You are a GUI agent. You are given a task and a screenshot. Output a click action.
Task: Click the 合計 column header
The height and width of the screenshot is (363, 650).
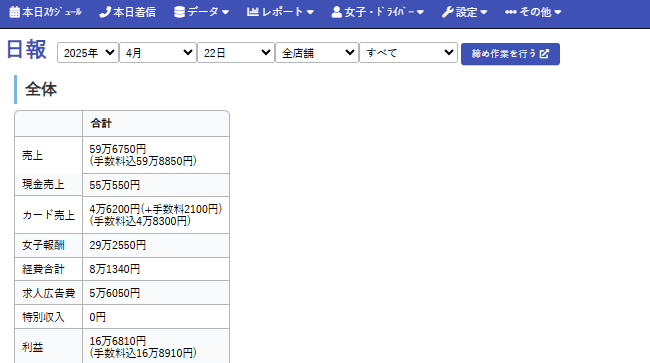pyautogui.click(x=101, y=123)
